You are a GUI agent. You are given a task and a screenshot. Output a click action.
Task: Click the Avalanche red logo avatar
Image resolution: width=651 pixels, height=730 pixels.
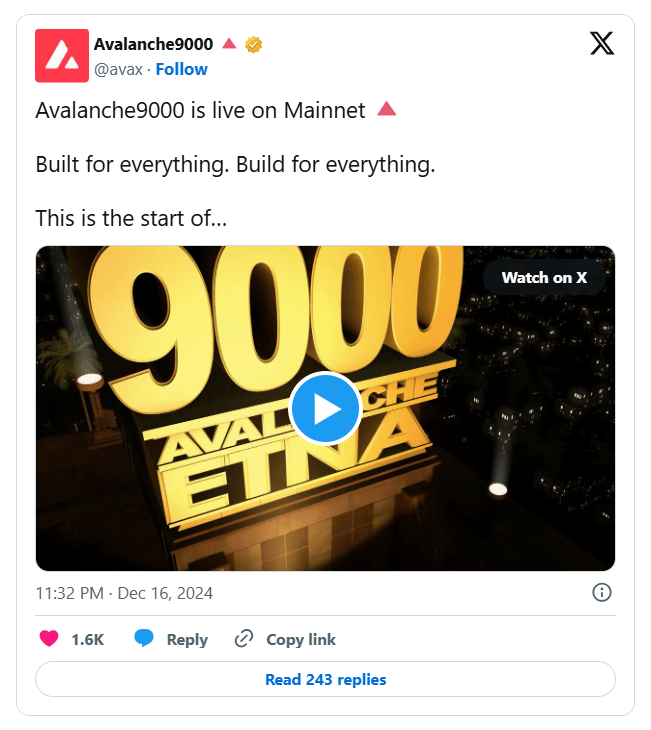pos(62,56)
